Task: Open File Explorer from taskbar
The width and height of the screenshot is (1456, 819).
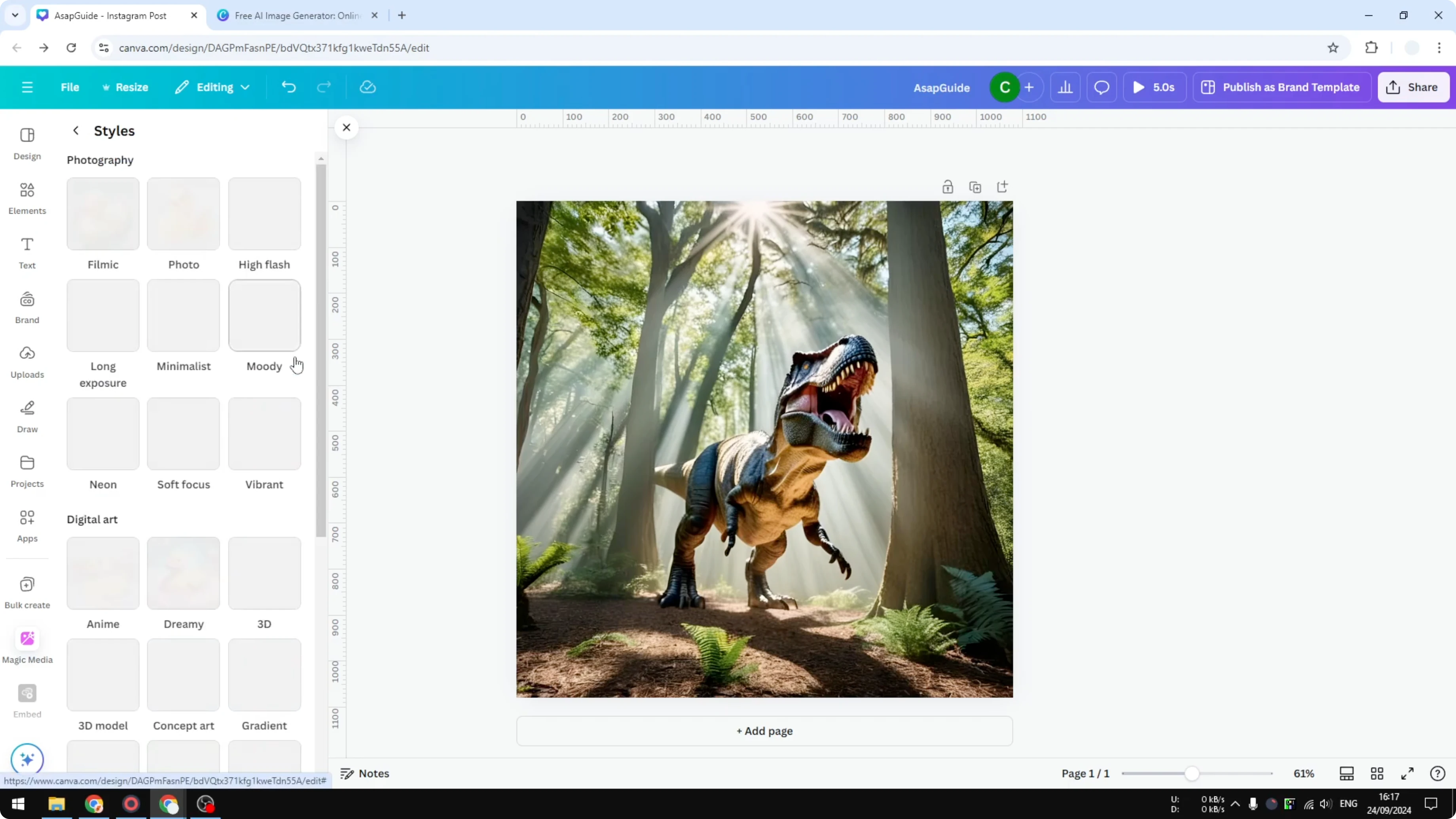Action: tap(57, 804)
